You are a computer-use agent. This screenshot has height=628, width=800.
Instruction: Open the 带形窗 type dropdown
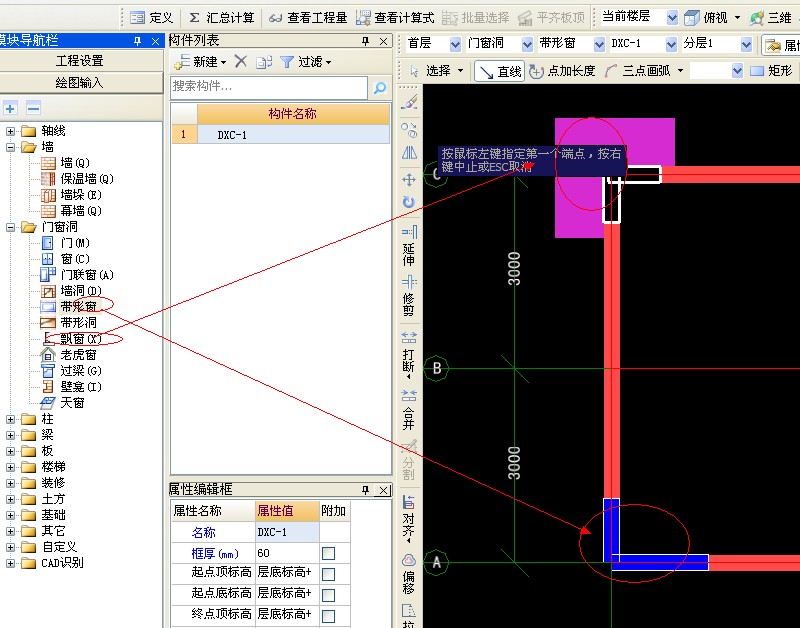pos(599,44)
